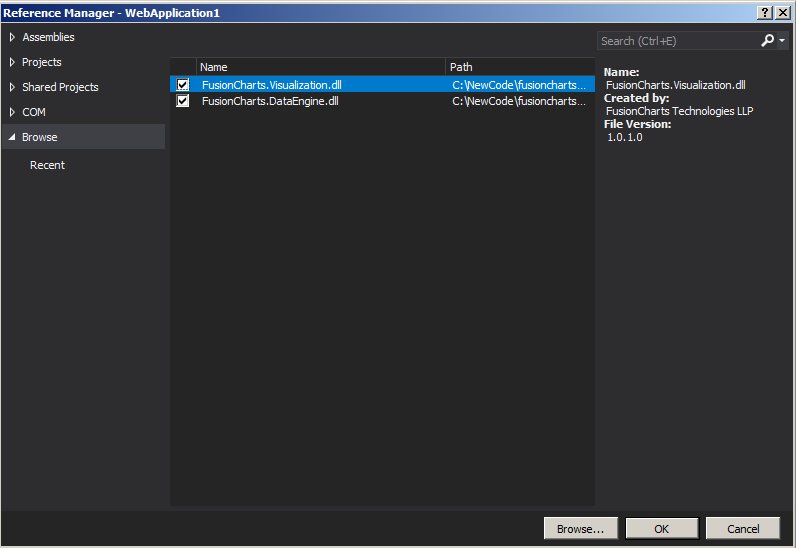
Task: Expand the COM category arrow
Action: [x=12, y=112]
